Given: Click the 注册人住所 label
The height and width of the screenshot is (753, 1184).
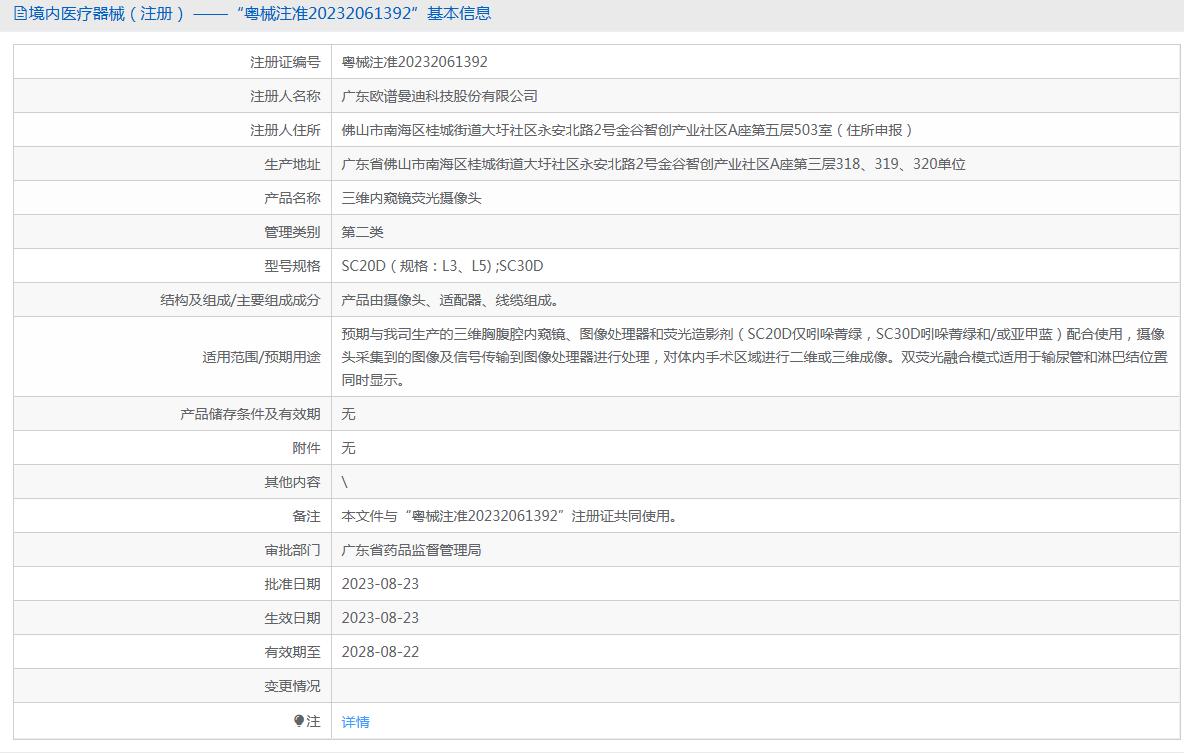Looking at the screenshot, I should pyautogui.click(x=285, y=130).
